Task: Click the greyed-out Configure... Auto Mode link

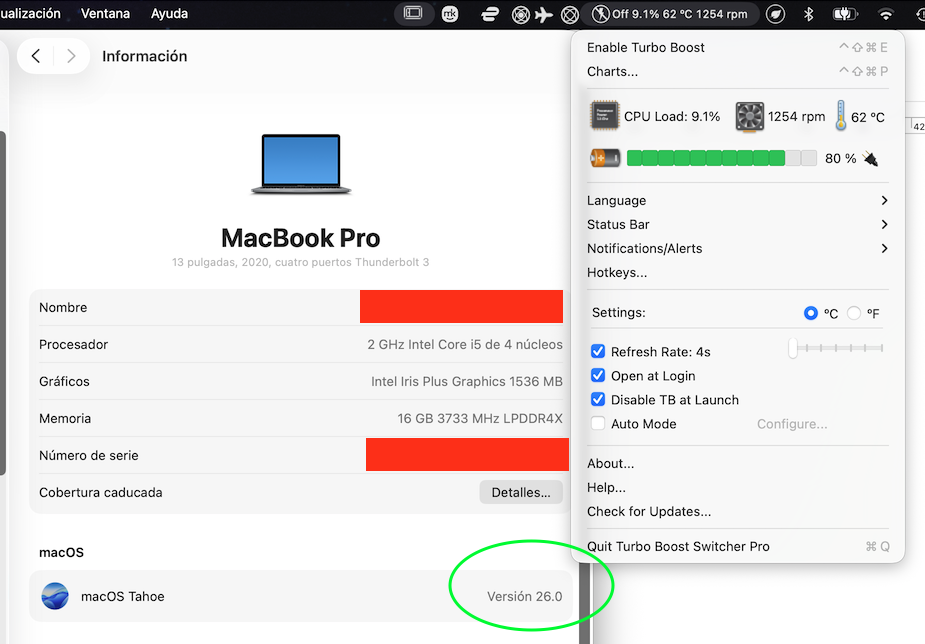Action: 792,424
